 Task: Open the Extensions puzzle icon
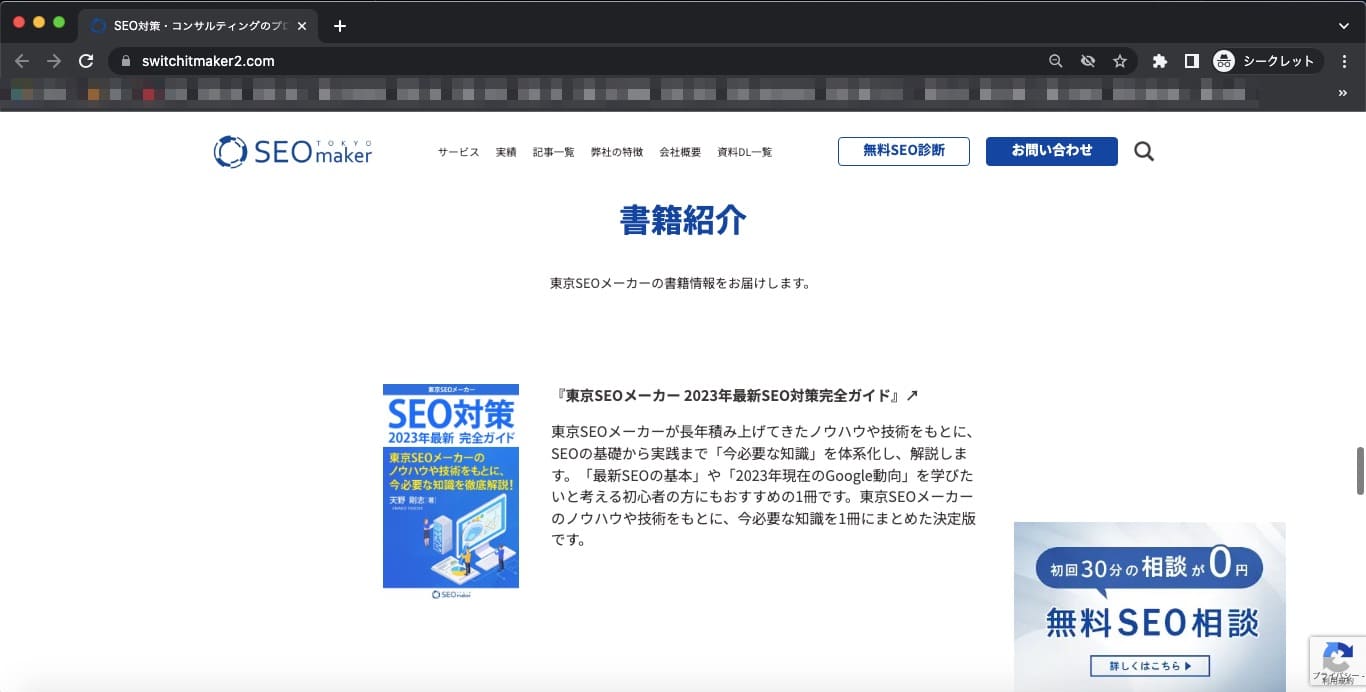pos(1160,61)
